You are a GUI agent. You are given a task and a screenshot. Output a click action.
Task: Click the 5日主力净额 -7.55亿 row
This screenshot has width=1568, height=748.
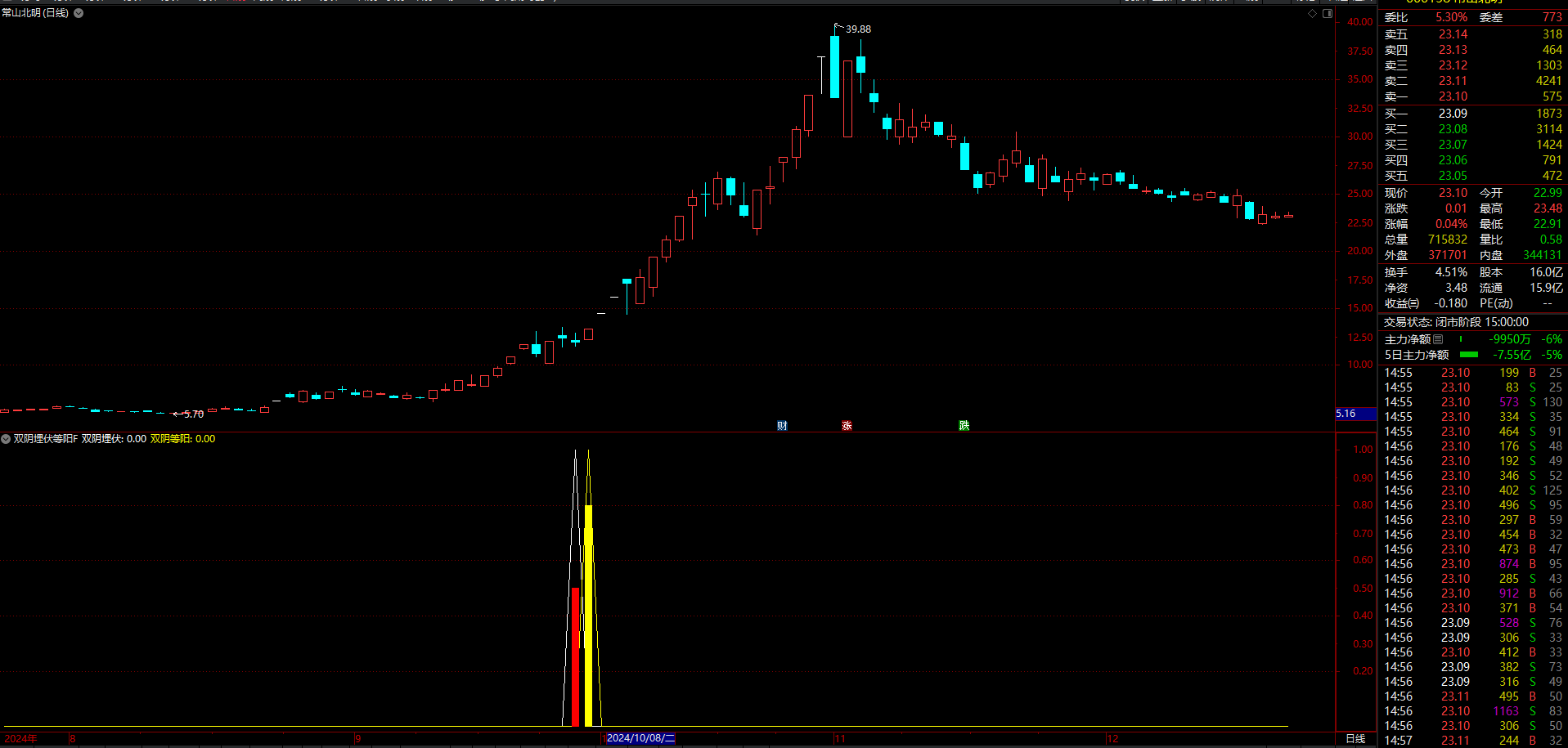point(1472,355)
